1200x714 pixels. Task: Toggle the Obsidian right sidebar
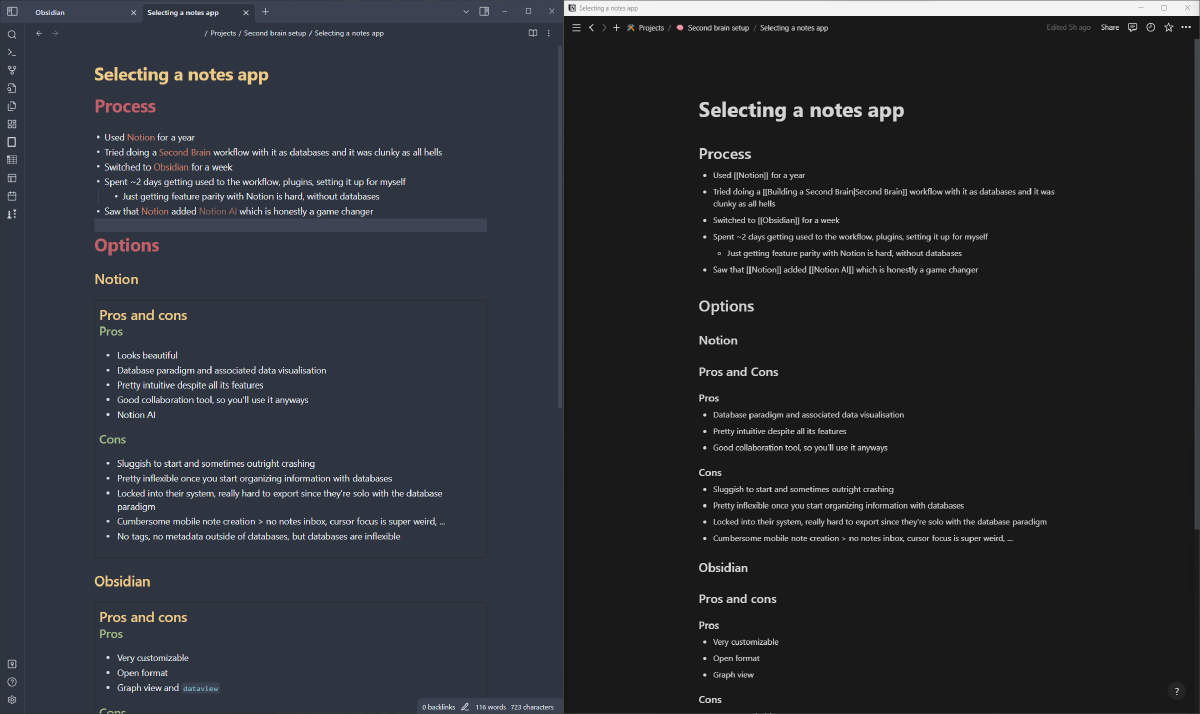pos(484,12)
